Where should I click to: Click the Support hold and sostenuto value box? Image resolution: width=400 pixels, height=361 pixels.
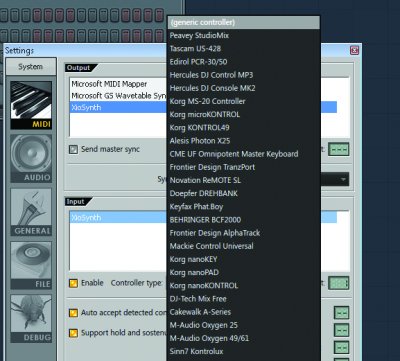tap(342, 330)
